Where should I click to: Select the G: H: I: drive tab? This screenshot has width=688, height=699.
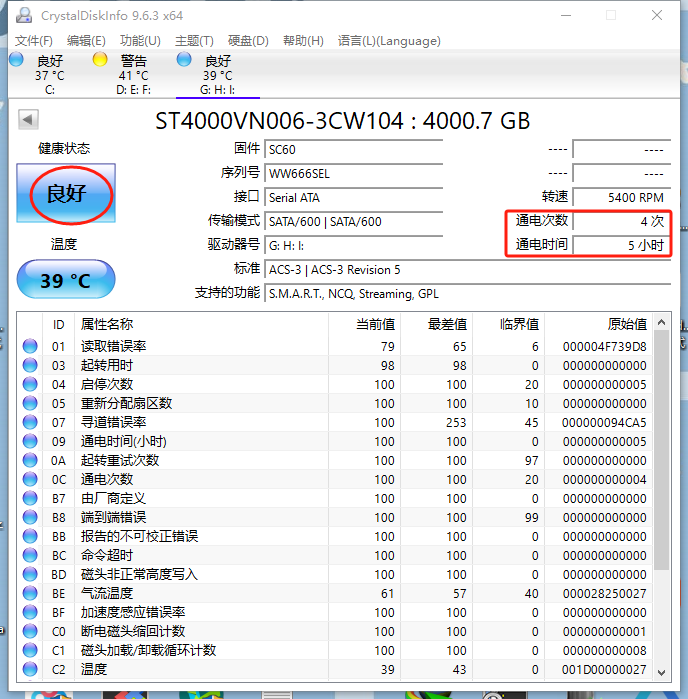click(218, 74)
